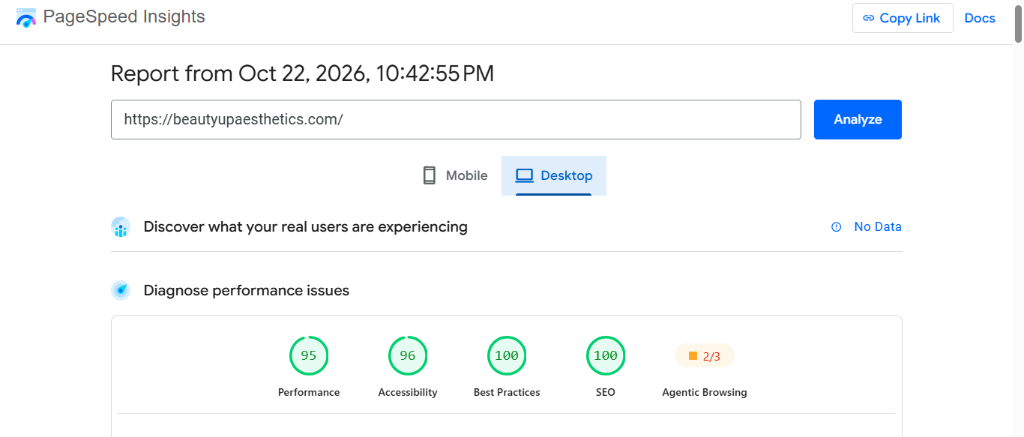Click the No Data info icon
This screenshot has height=437, width=1024.
(836, 227)
